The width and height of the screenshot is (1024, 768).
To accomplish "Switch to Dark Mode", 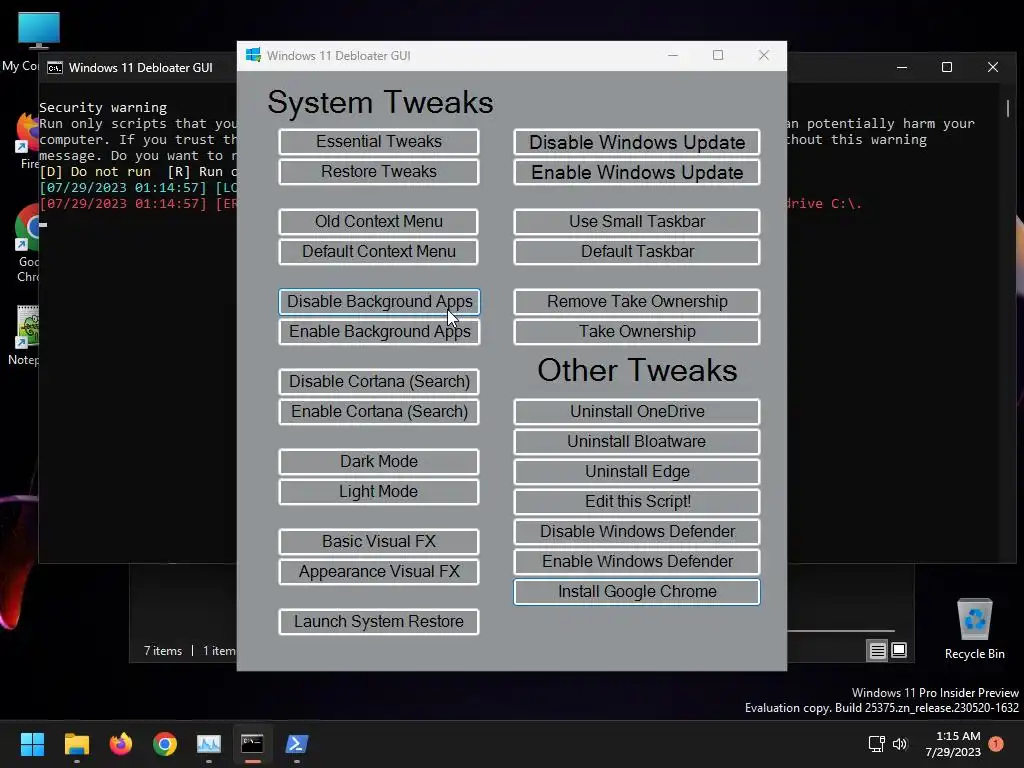I will pos(379,462).
